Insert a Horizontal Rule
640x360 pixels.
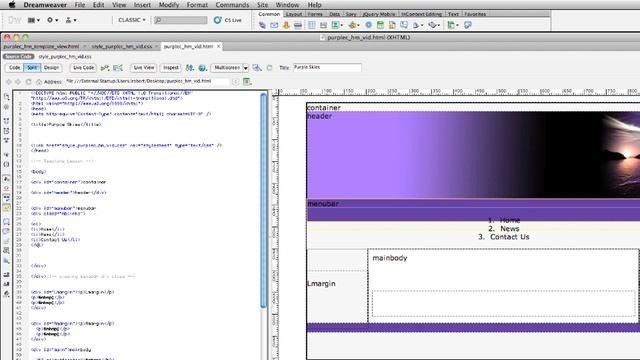click(298, 25)
